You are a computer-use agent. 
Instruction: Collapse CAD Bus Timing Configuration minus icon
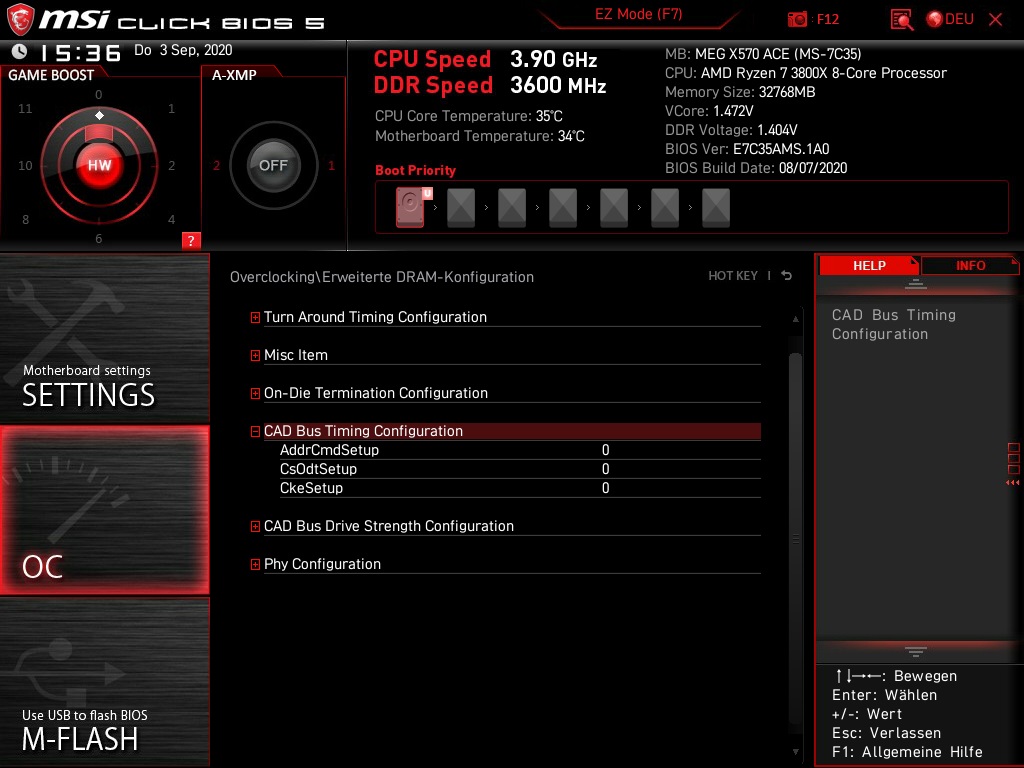(x=255, y=431)
